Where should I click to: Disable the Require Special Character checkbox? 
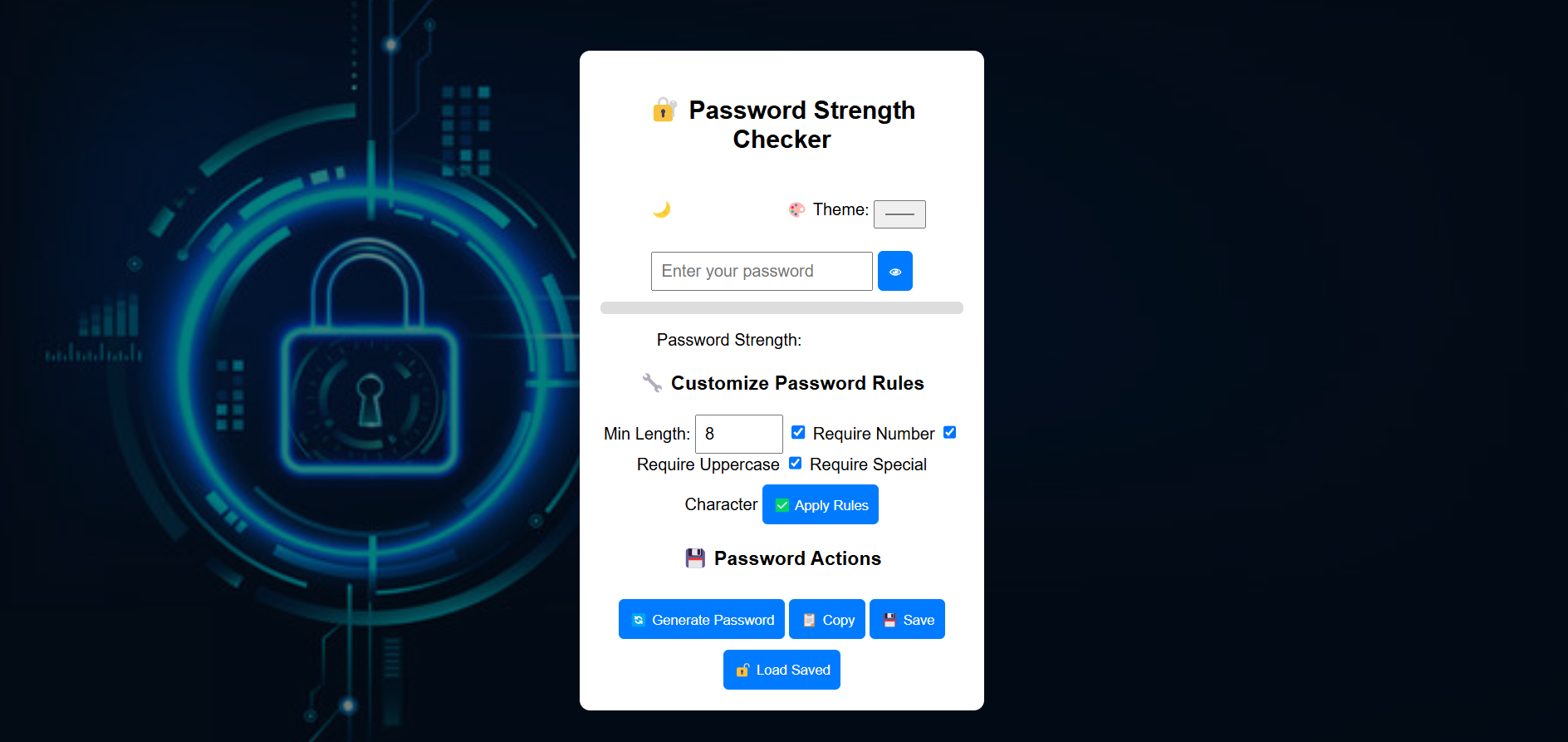[x=795, y=463]
